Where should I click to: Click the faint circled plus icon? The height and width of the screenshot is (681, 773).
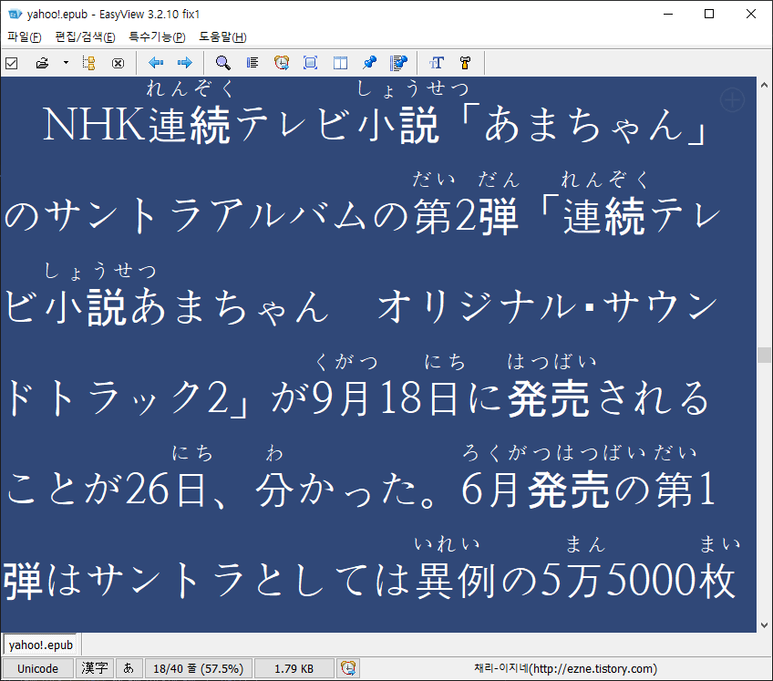coord(732,100)
